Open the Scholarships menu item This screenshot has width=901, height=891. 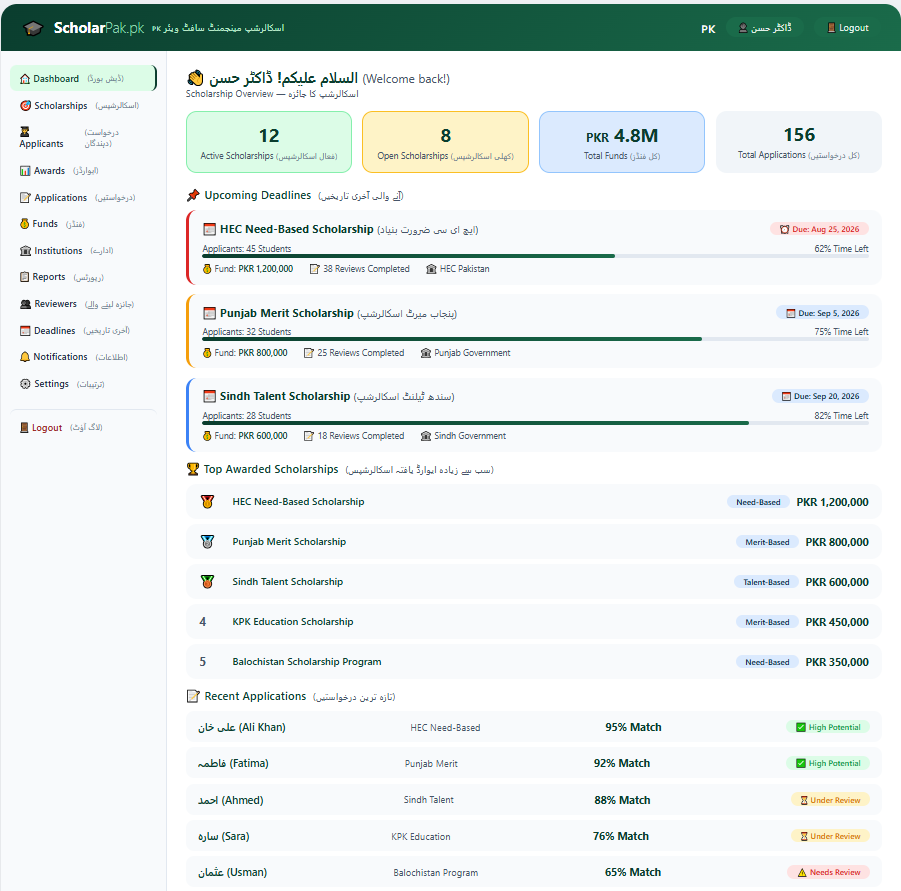click(83, 106)
